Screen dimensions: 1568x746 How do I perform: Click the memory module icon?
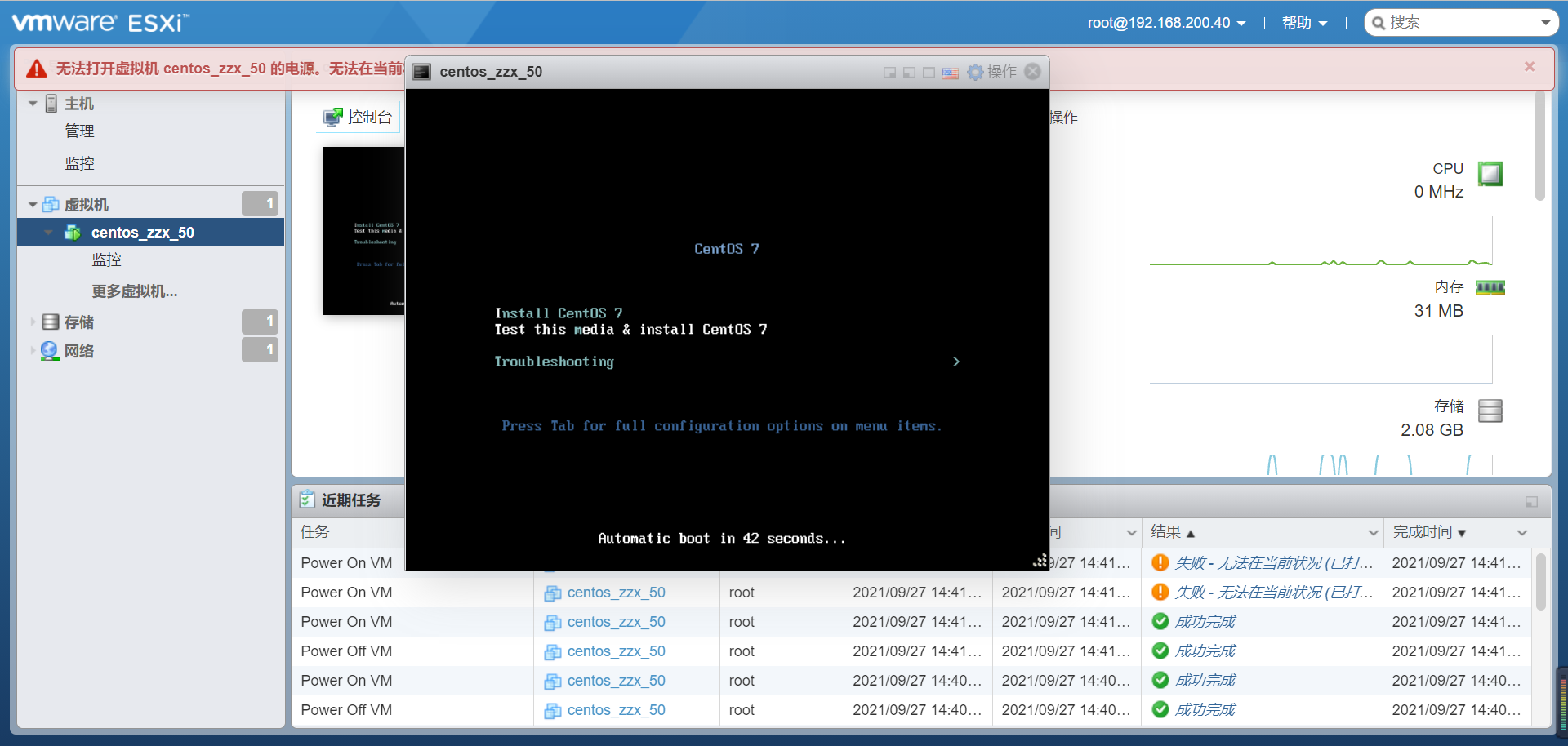pos(1490,287)
